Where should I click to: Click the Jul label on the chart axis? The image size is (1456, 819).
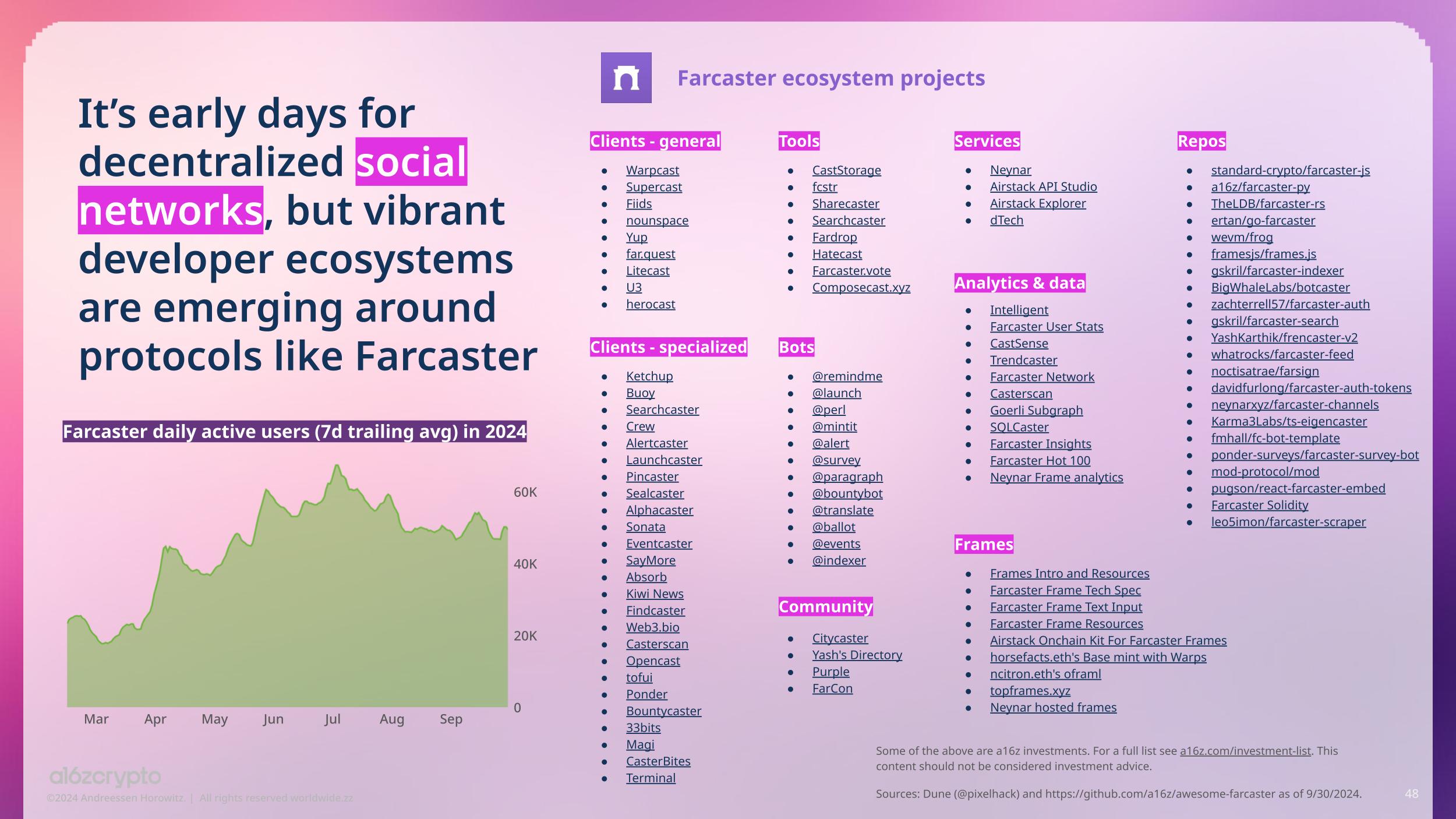(x=332, y=719)
